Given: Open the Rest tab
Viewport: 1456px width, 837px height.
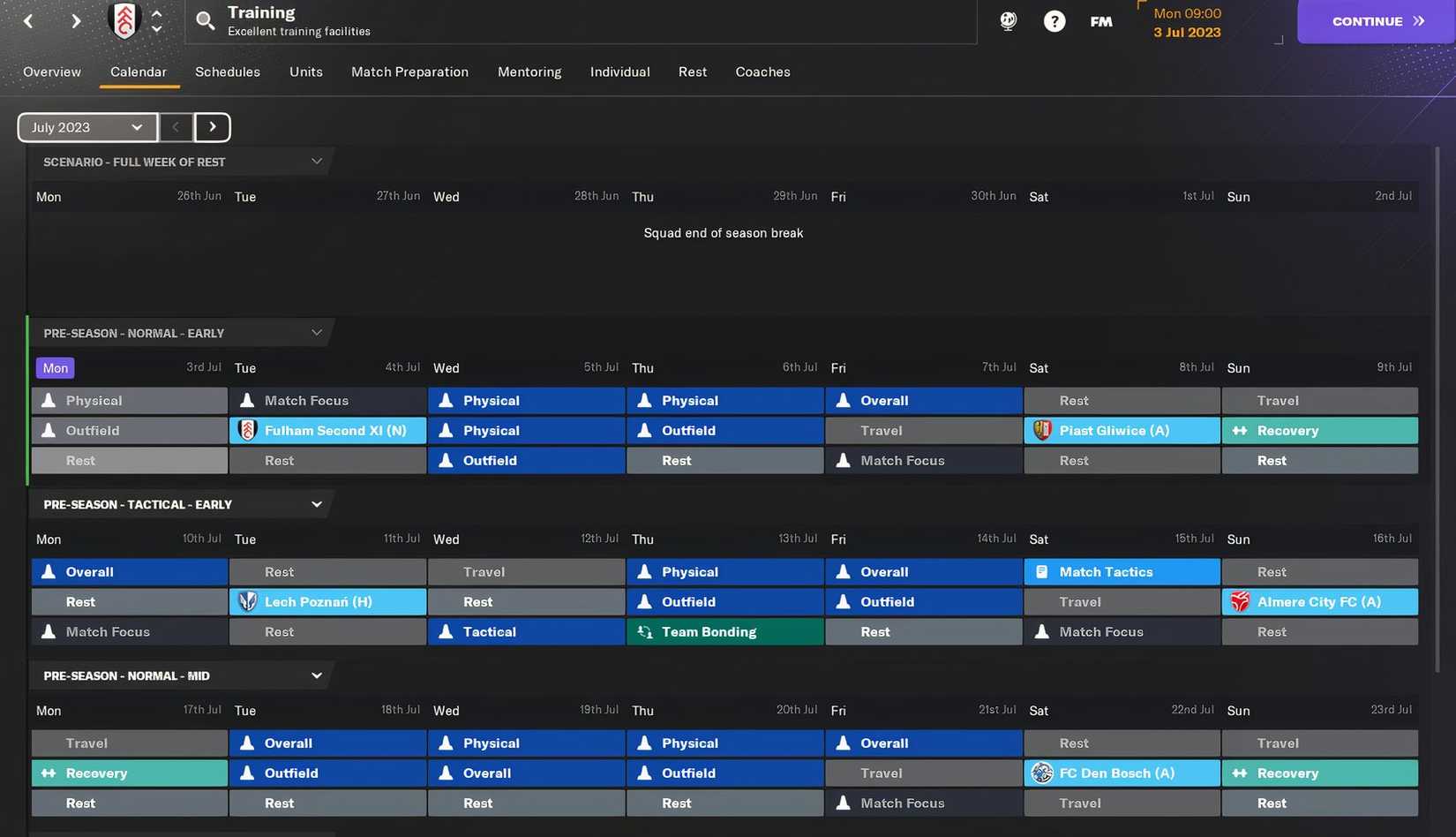Looking at the screenshot, I should [693, 72].
